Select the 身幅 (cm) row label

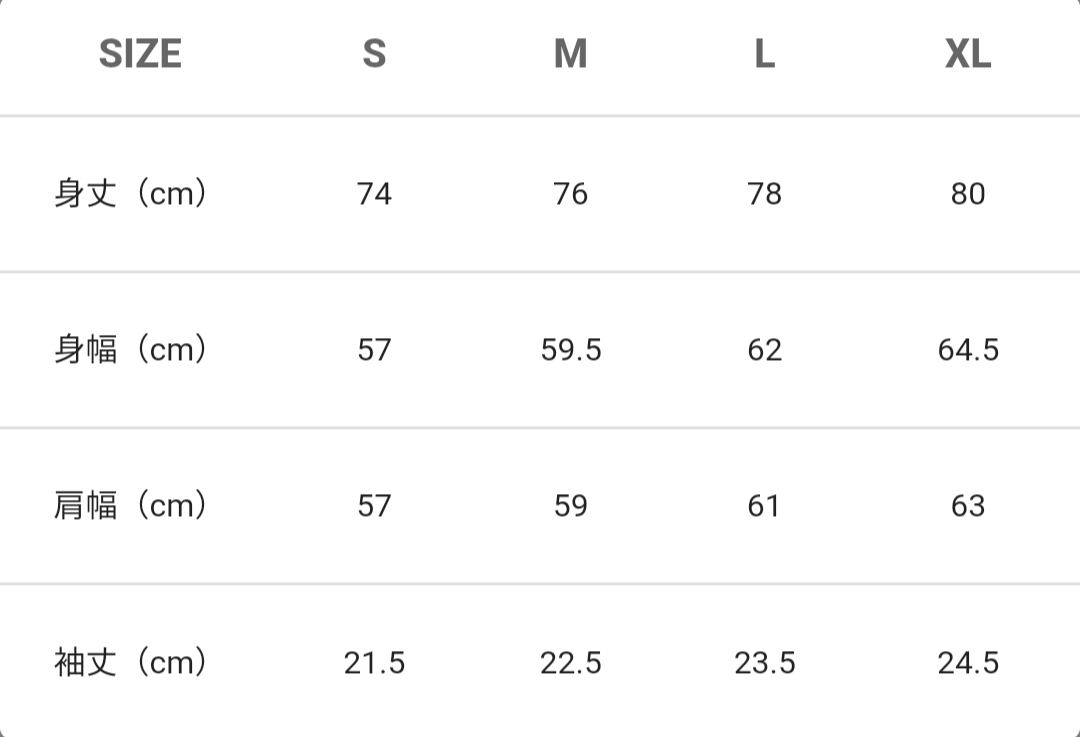point(130,350)
